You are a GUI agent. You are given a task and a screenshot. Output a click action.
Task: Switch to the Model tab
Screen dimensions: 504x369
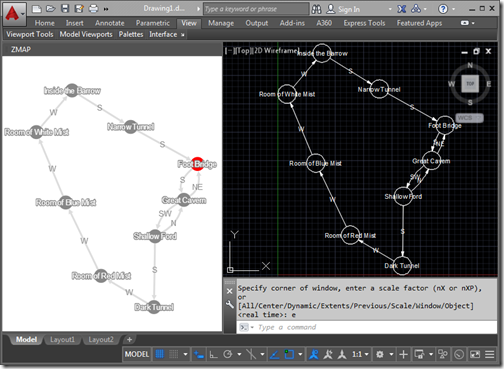(x=26, y=340)
